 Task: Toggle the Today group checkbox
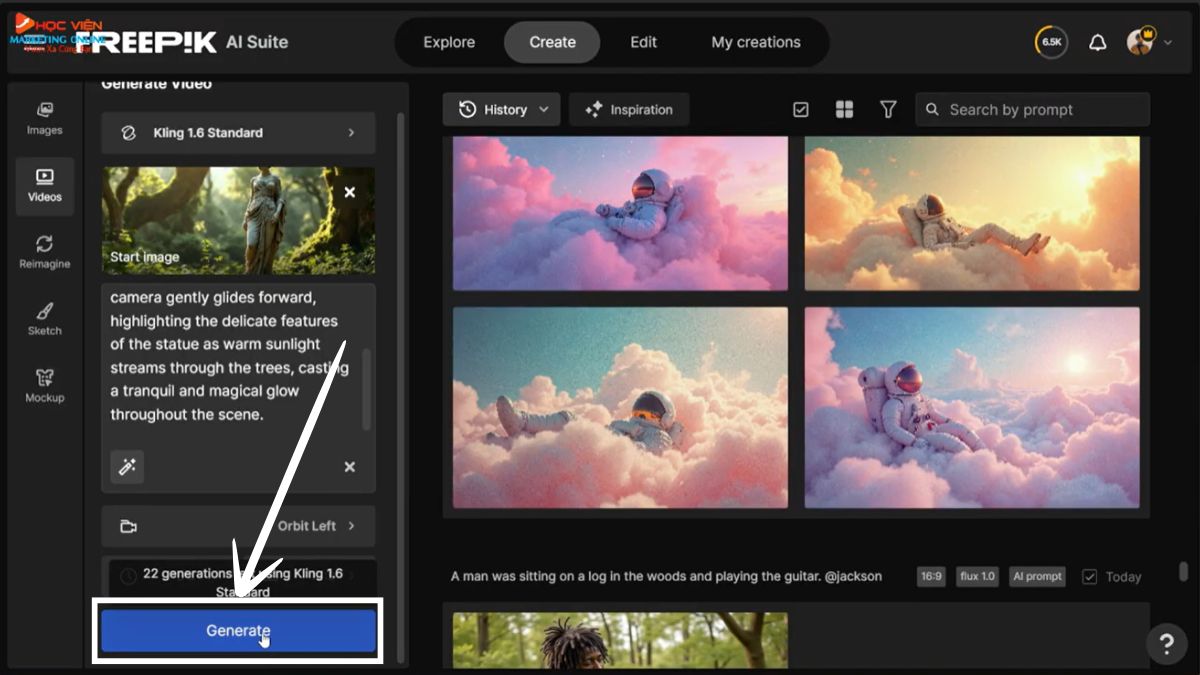tap(1090, 577)
